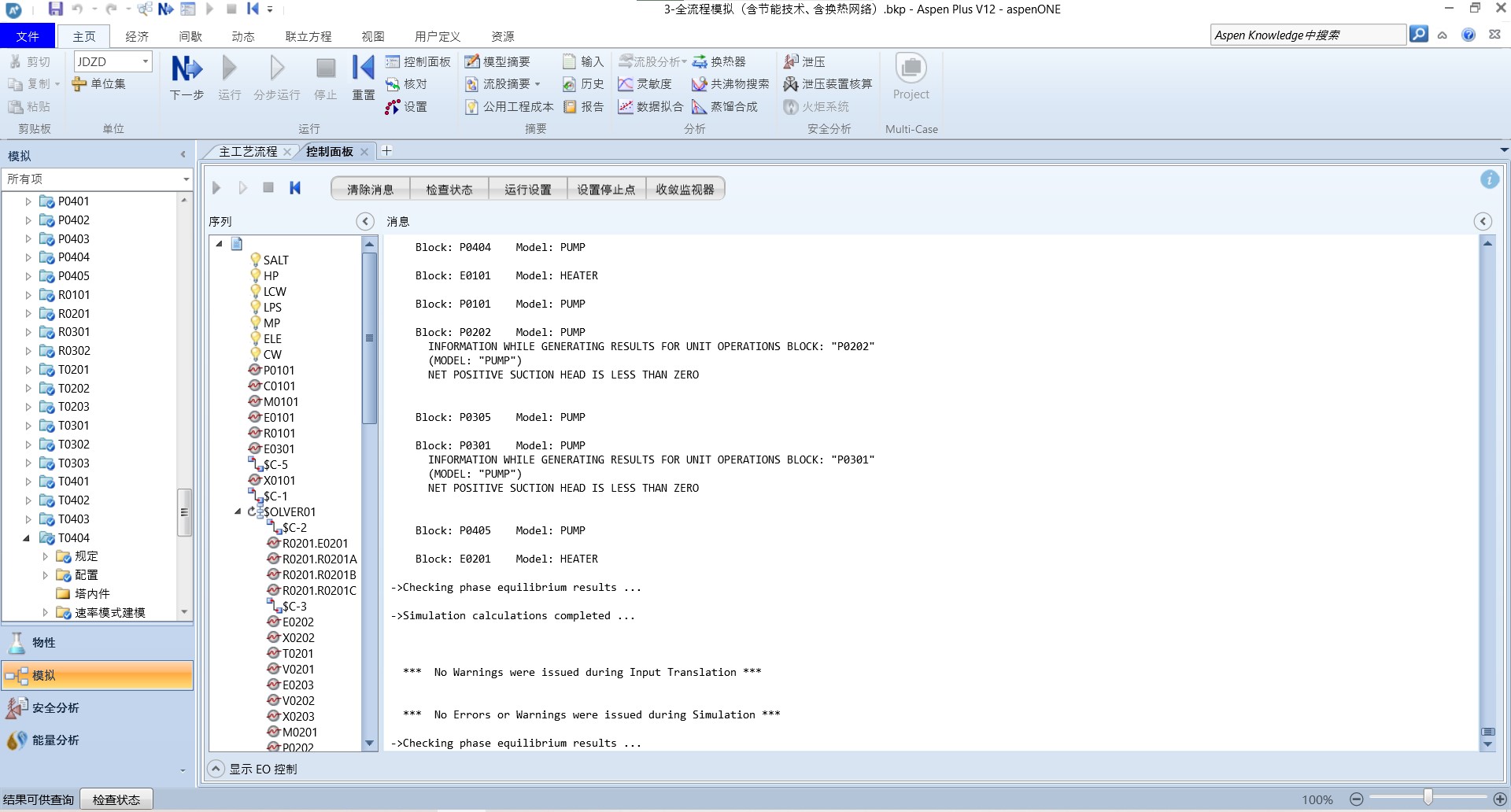Open 共沸物搜索 analysis tool

tap(730, 84)
